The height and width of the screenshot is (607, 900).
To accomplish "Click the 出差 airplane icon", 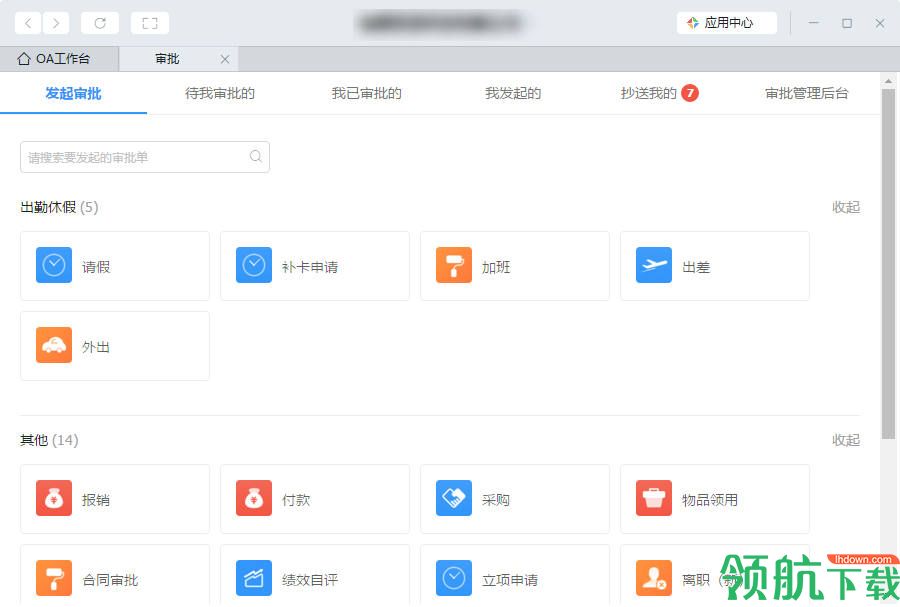I will tap(654, 265).
